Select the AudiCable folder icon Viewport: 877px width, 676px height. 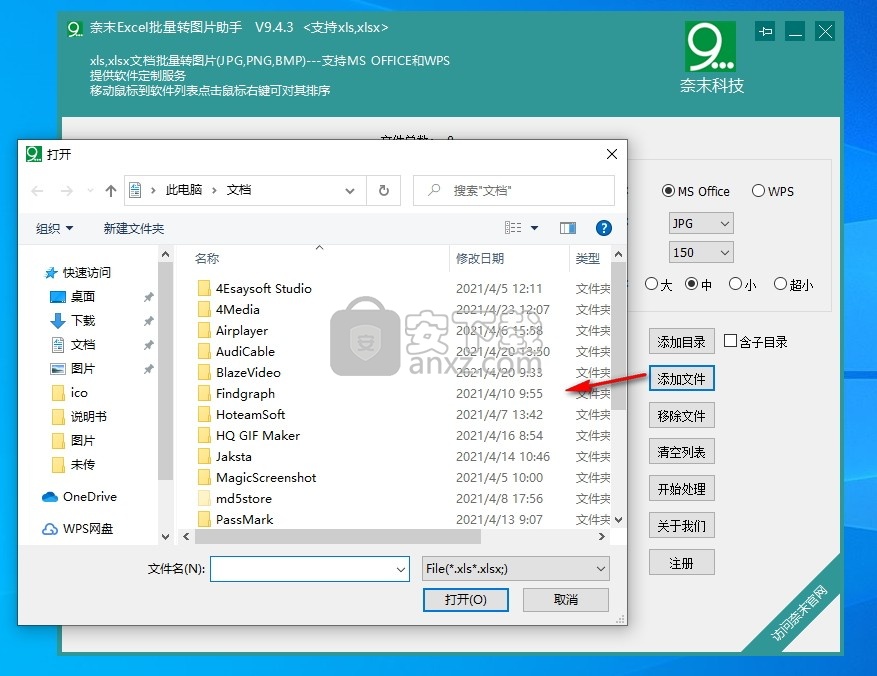205,352
